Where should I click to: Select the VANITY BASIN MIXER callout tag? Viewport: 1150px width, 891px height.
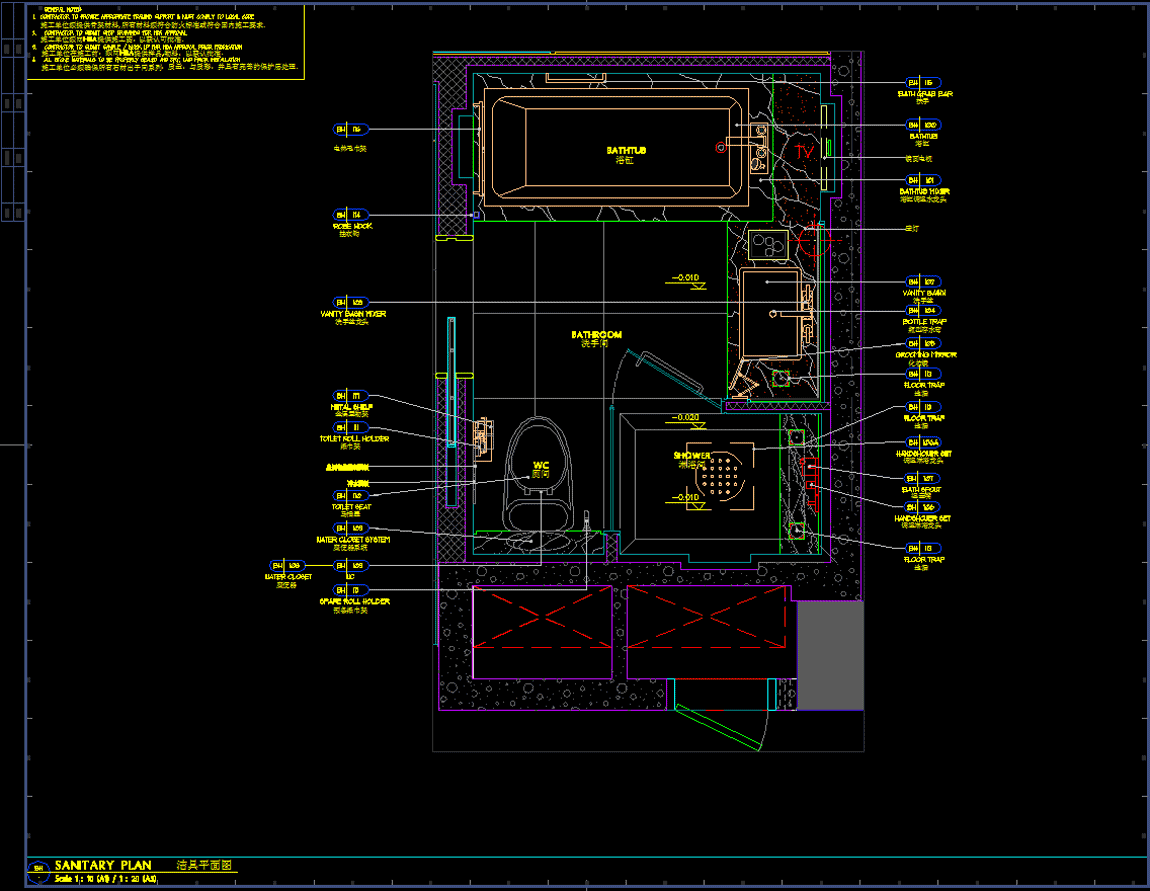[351, 302]
